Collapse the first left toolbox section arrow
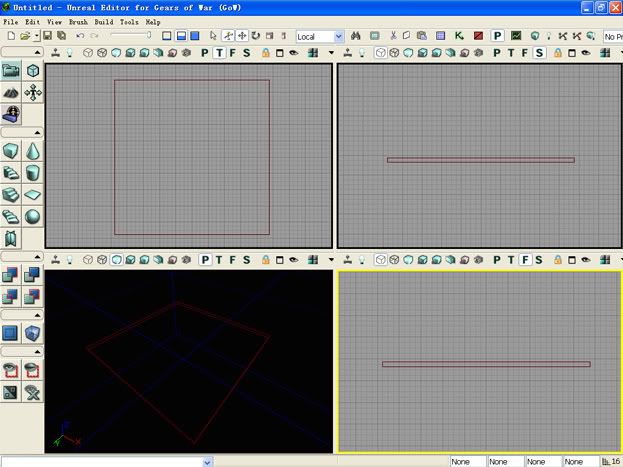Viewport: 623px width, 467px height. coord(38,52)
